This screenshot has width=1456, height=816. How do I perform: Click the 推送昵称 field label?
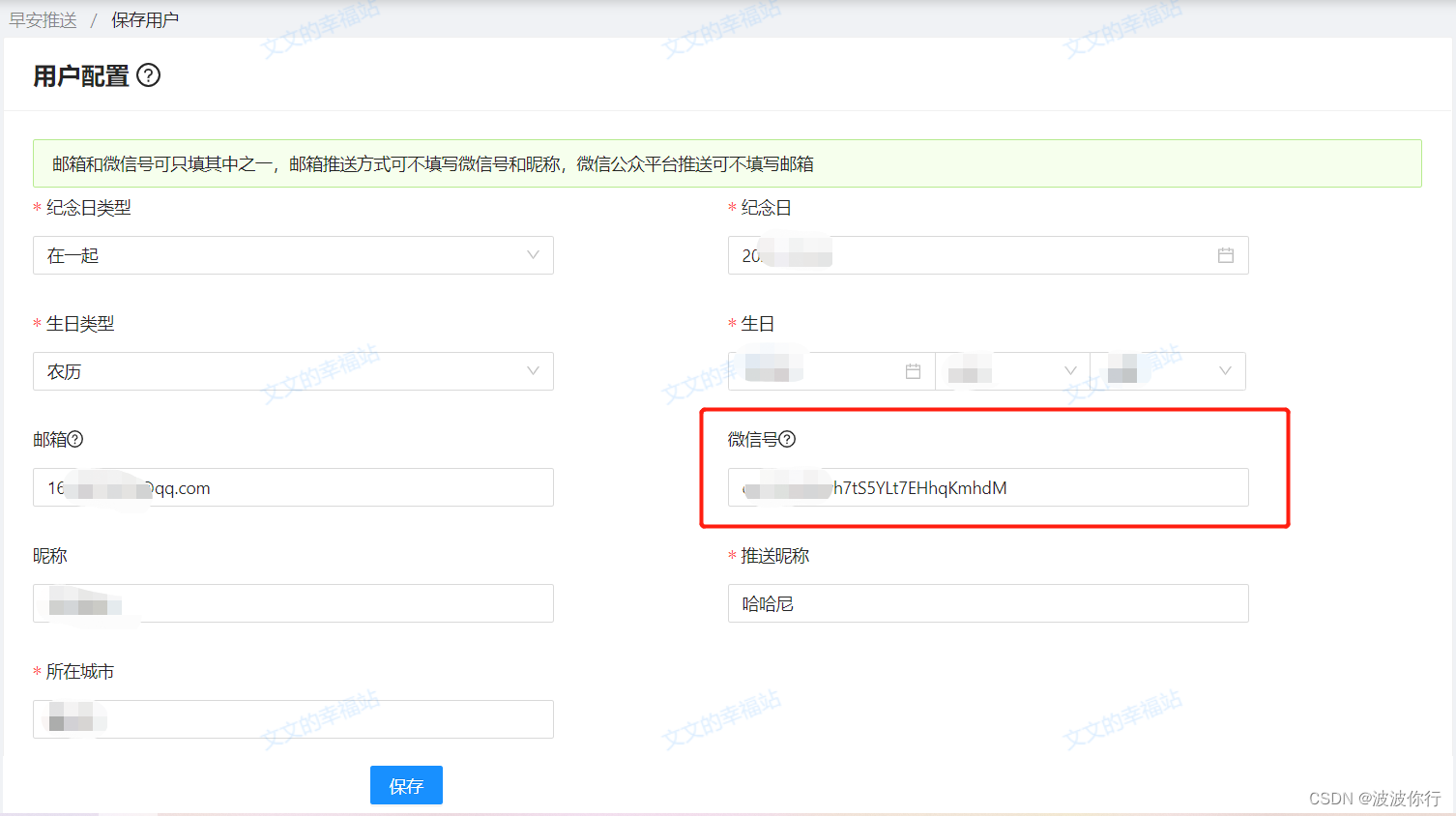(x=775, y=556)
